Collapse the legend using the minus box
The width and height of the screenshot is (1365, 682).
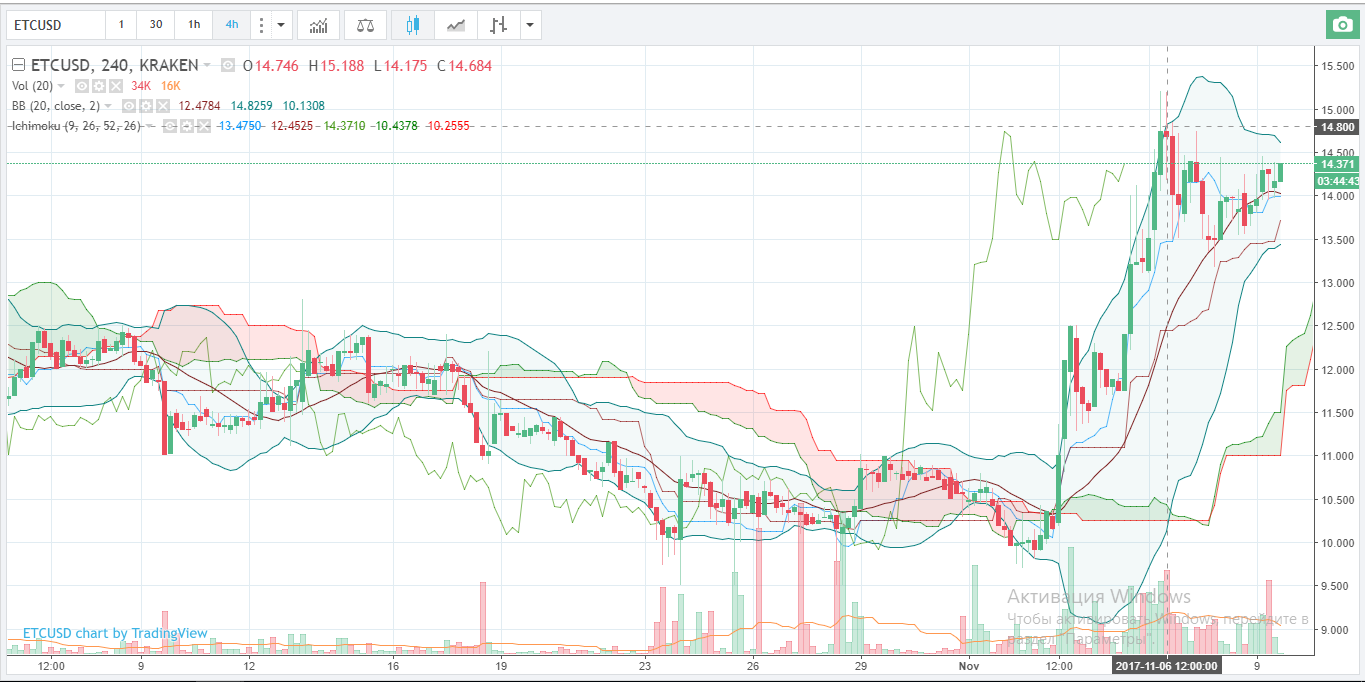click(x=17, y=66)
